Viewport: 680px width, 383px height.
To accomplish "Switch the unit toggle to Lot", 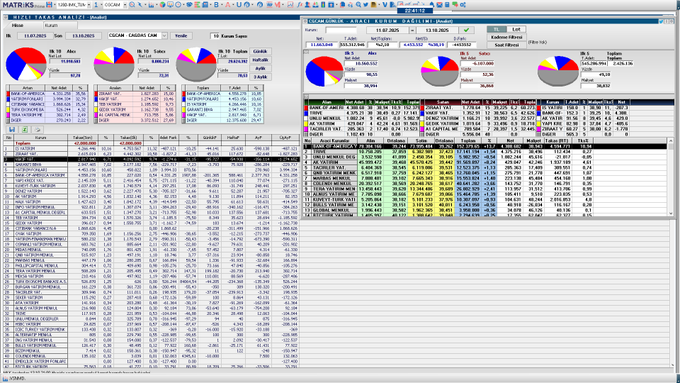I will (x=516, y=29).
